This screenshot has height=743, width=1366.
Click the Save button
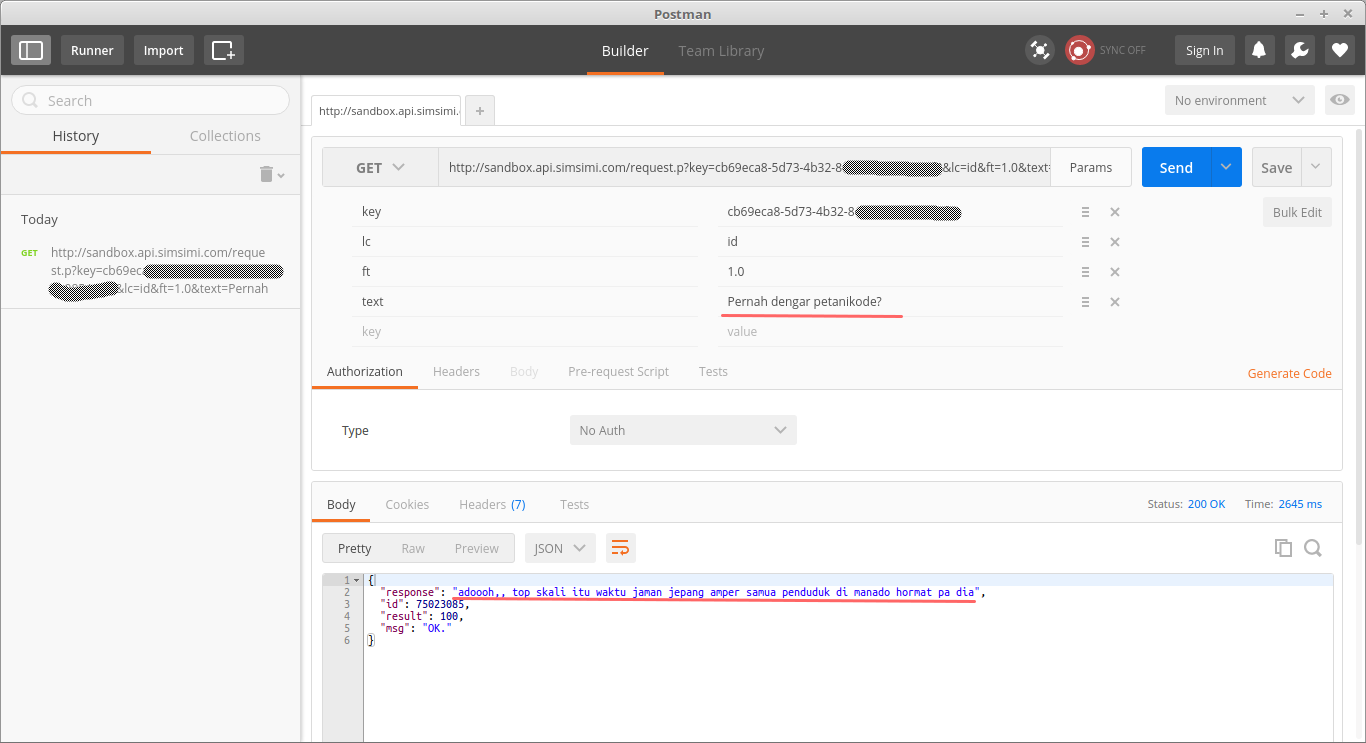(1277, 168)
